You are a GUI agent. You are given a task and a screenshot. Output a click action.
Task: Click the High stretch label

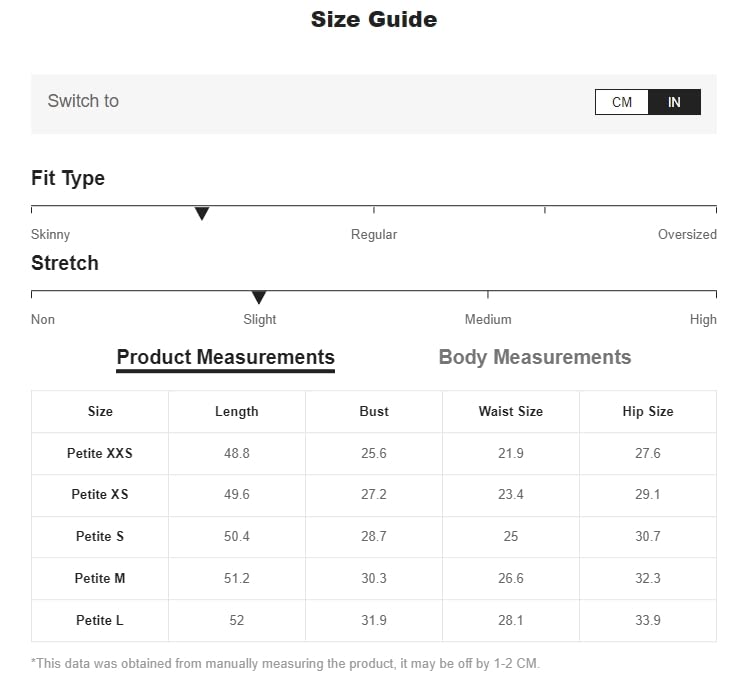coord(703,319)
